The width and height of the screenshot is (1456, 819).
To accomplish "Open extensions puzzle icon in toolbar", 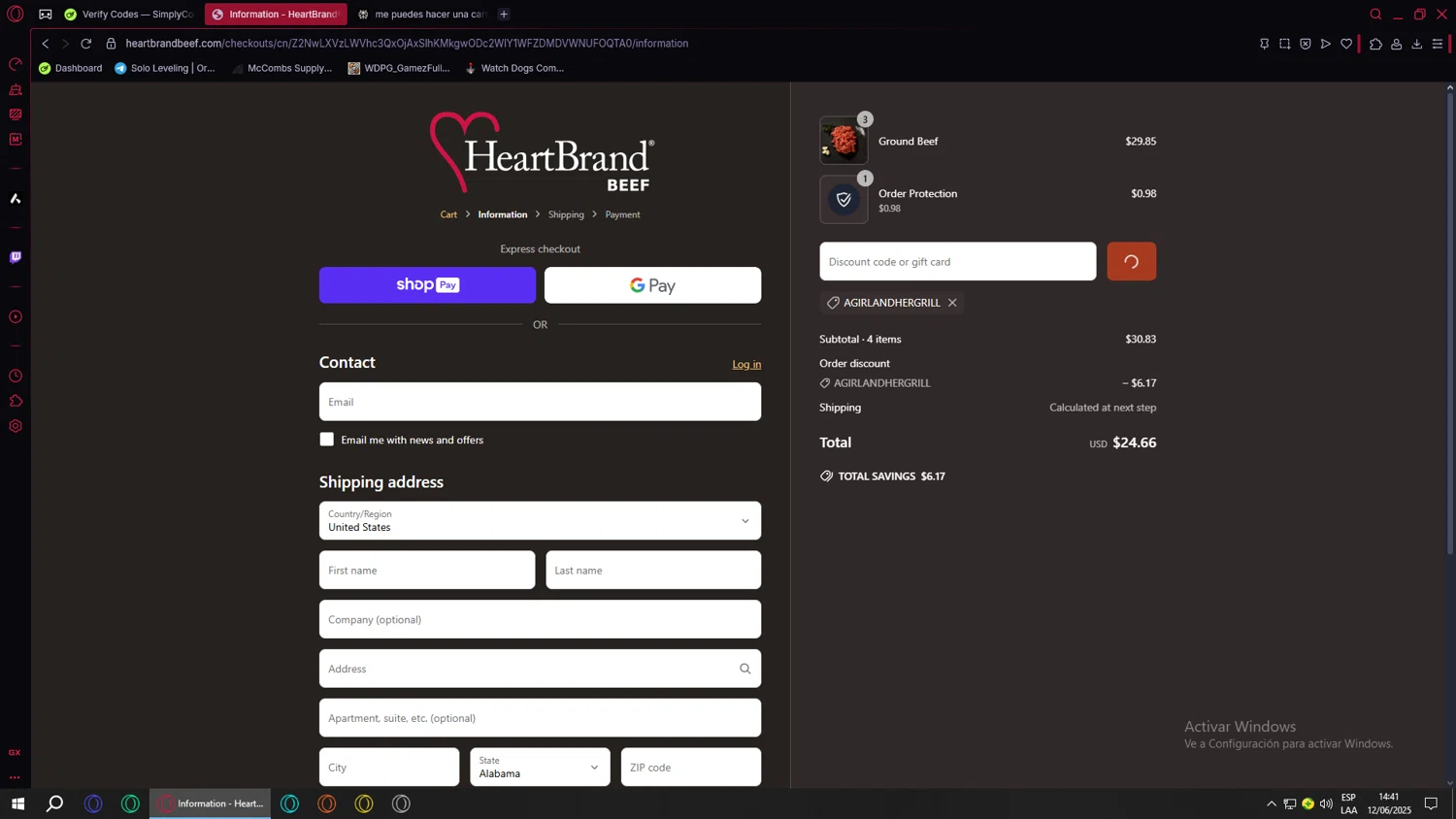I will pos(1375,44).
